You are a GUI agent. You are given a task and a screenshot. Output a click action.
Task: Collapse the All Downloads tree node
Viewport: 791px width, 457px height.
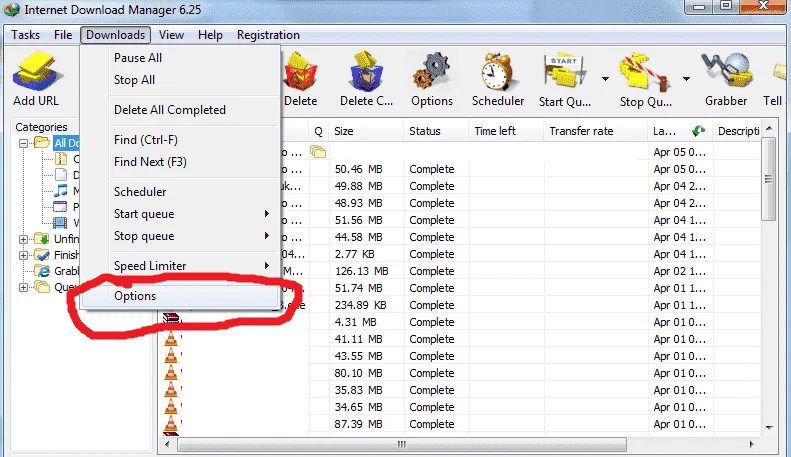[23, 143]
